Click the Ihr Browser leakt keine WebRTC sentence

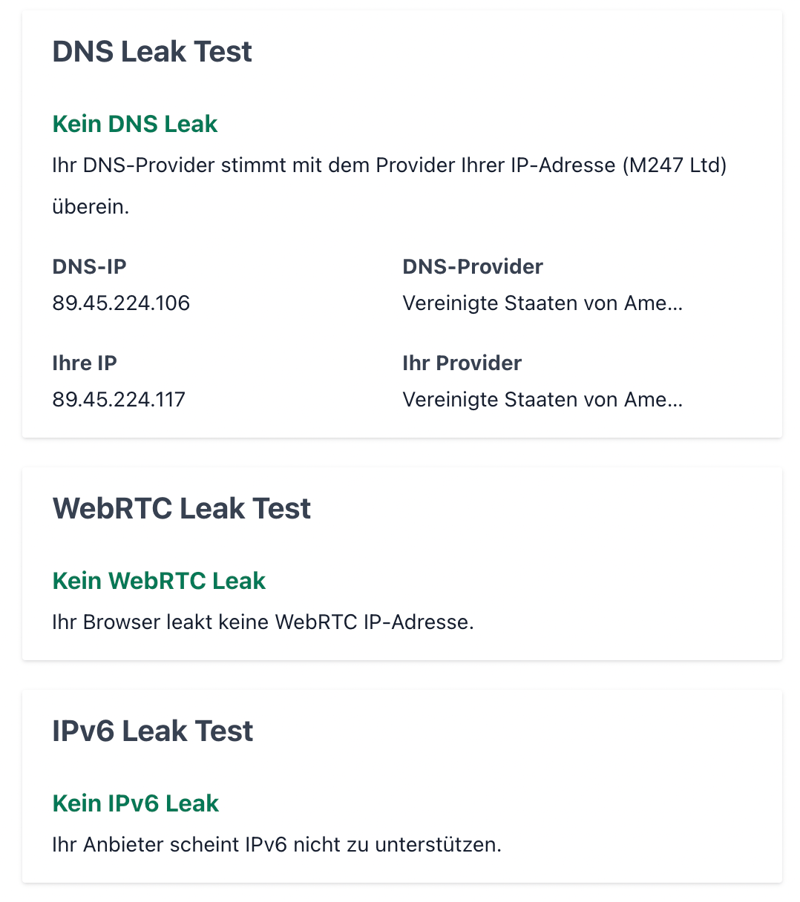point(262,622)
